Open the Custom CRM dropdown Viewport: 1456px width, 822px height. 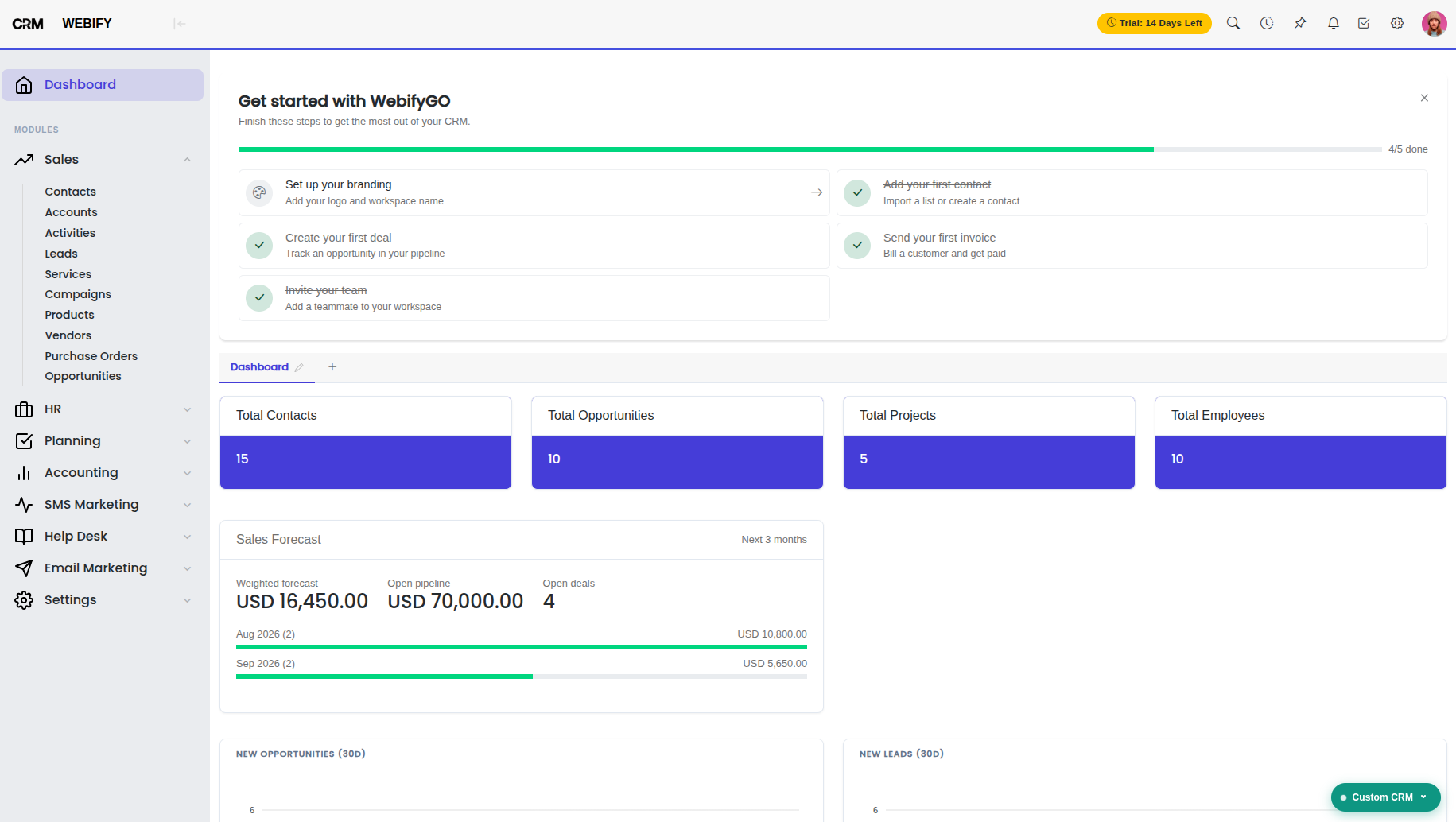click(1385, 797)
